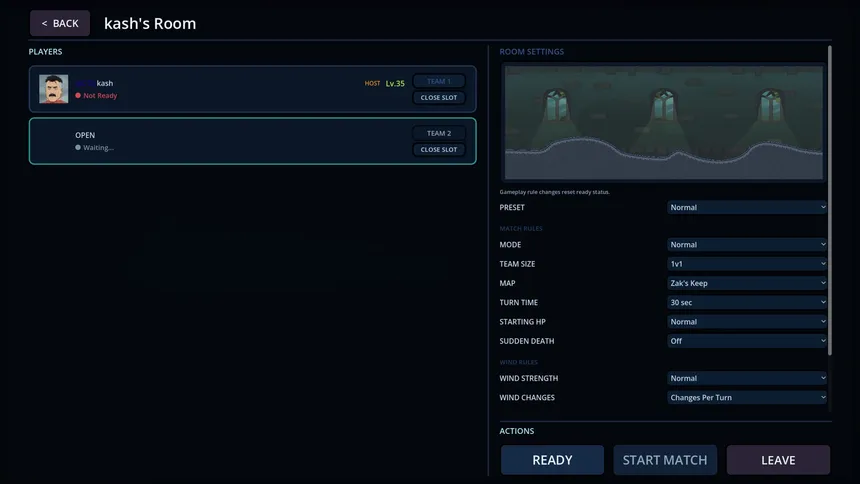This screenshot has width=860, height=484.
Task: Select TEAM 2 for open slot
Action: (439, 133)
